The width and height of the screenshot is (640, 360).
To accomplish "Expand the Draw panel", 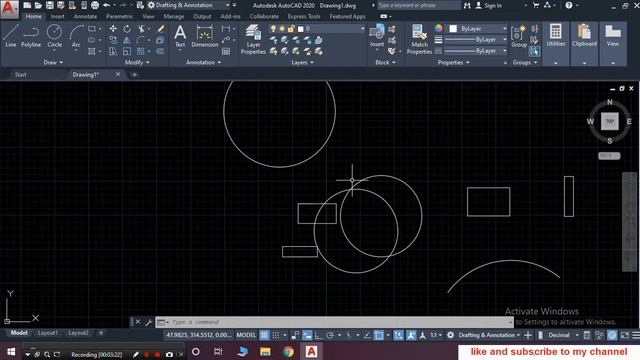I will click(x=53, y=62).
